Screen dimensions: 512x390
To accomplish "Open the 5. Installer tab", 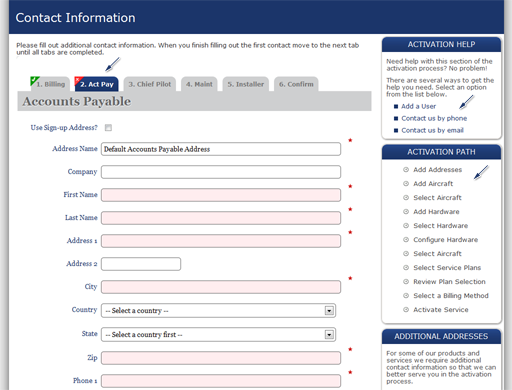I will [x=246, y=84].
